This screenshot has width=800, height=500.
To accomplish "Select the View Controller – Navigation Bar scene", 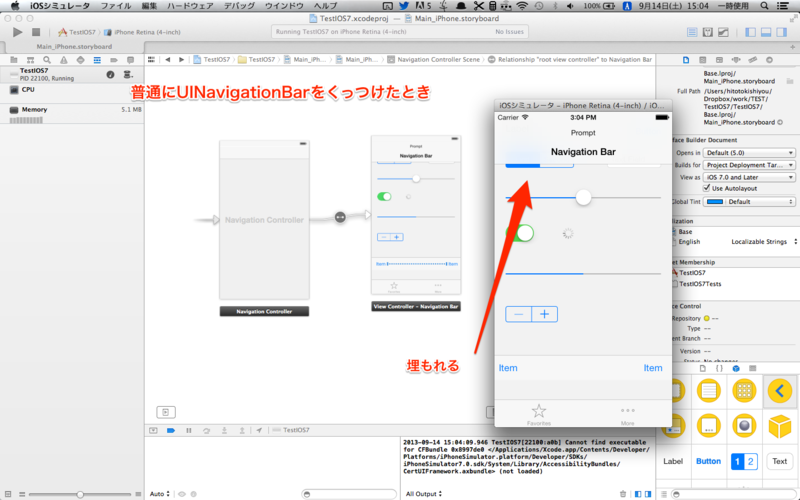I will 416,215.
